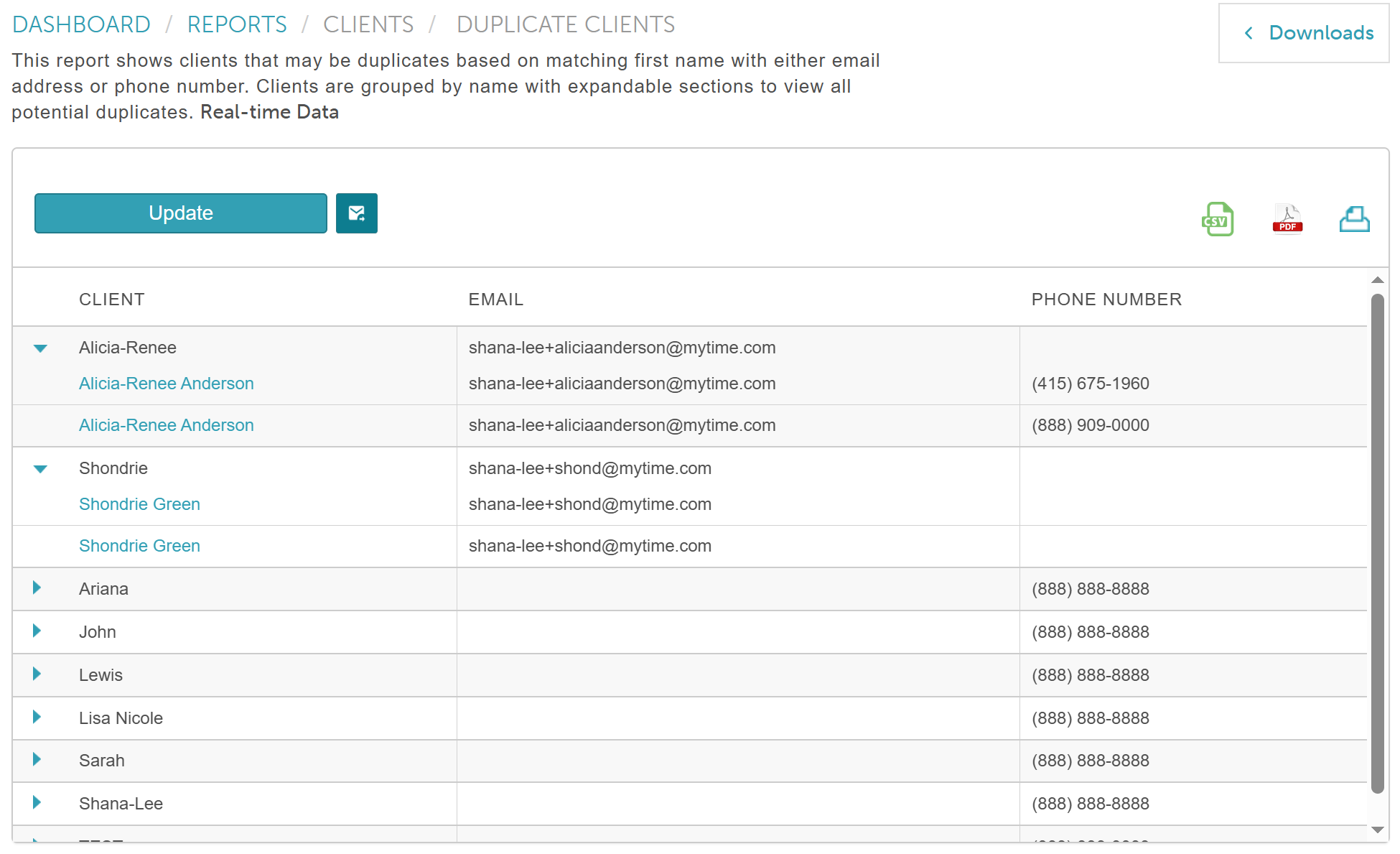Go to the Dashboard breadcrumb

[x=81, y=24]
